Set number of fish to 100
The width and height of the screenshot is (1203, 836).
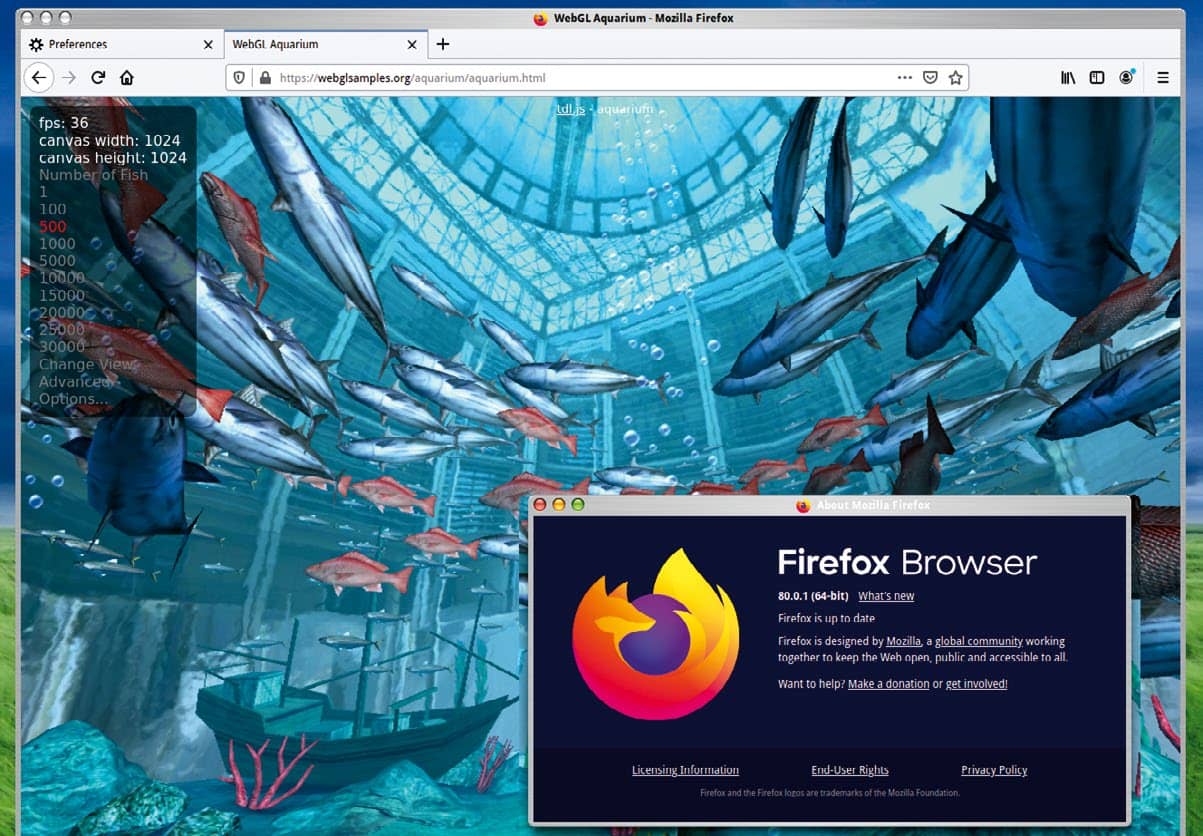(53, 209)
